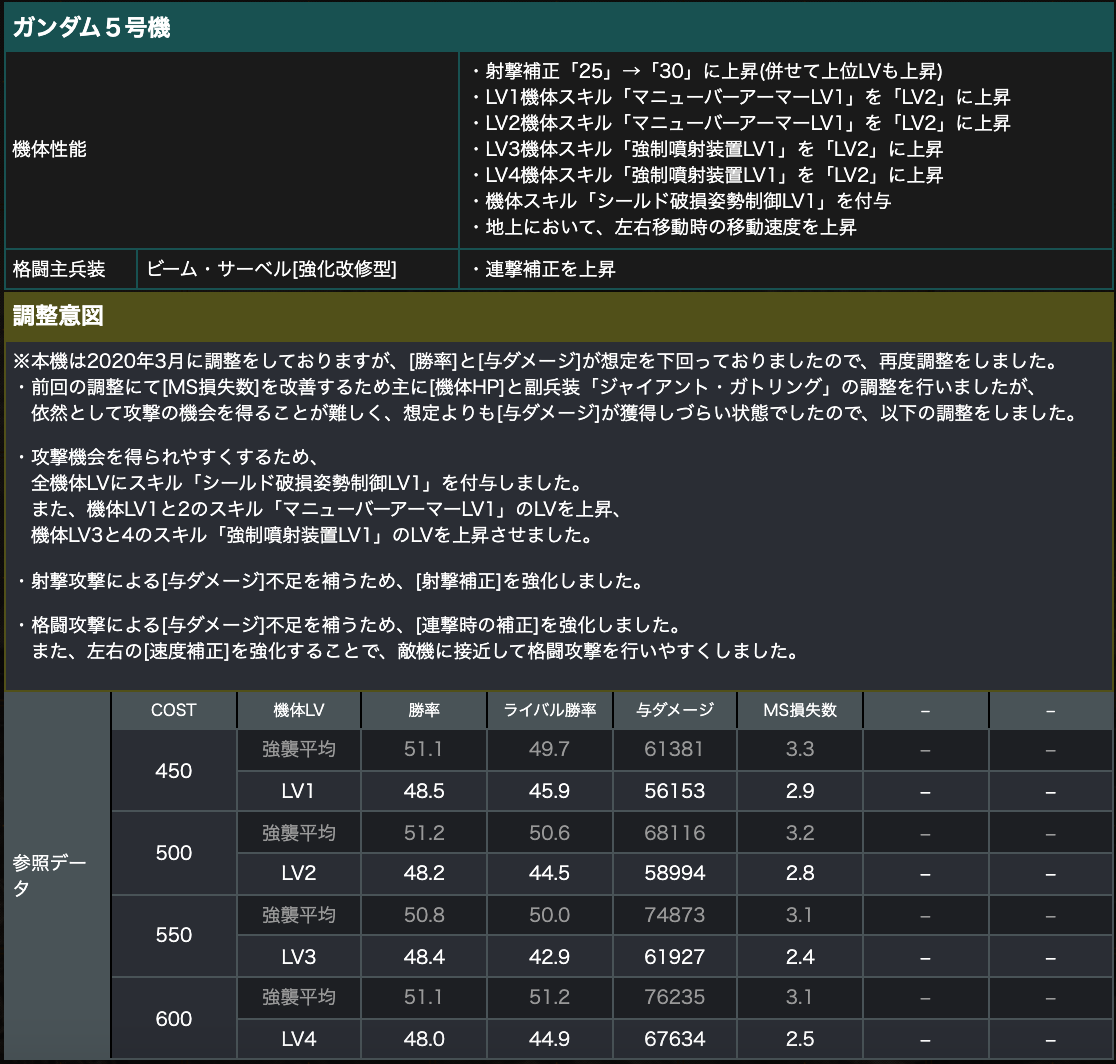Click the 連撃補正を上昇 entry
This screenshot has width=1116, height=1064.
[x=544, y=269]
